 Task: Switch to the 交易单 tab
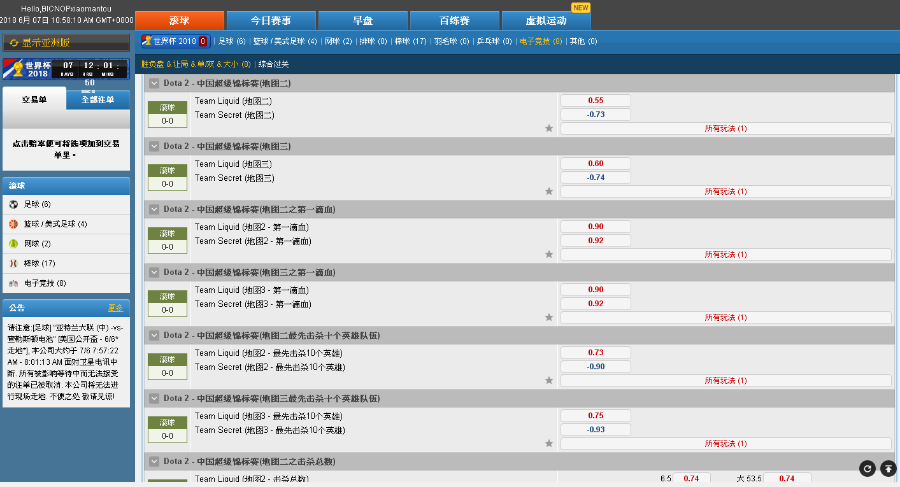(x=34, y=100)
